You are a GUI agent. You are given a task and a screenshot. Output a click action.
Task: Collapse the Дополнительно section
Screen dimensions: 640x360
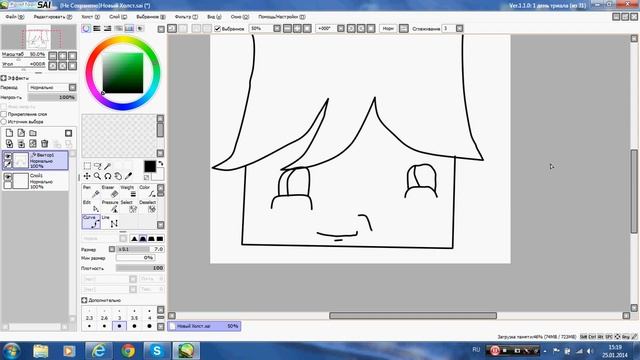click(84, 300)
